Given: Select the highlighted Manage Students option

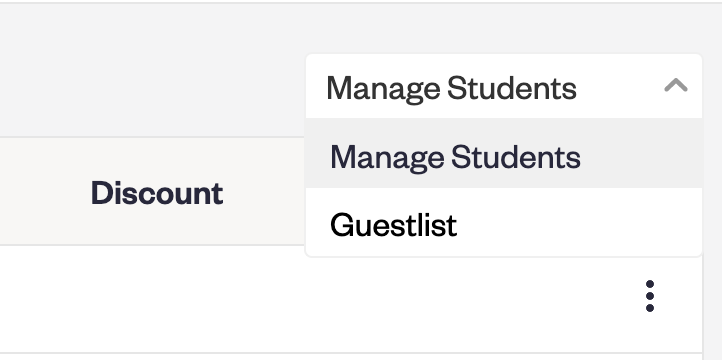Looking at the screenshot, I should pos(504,153).
